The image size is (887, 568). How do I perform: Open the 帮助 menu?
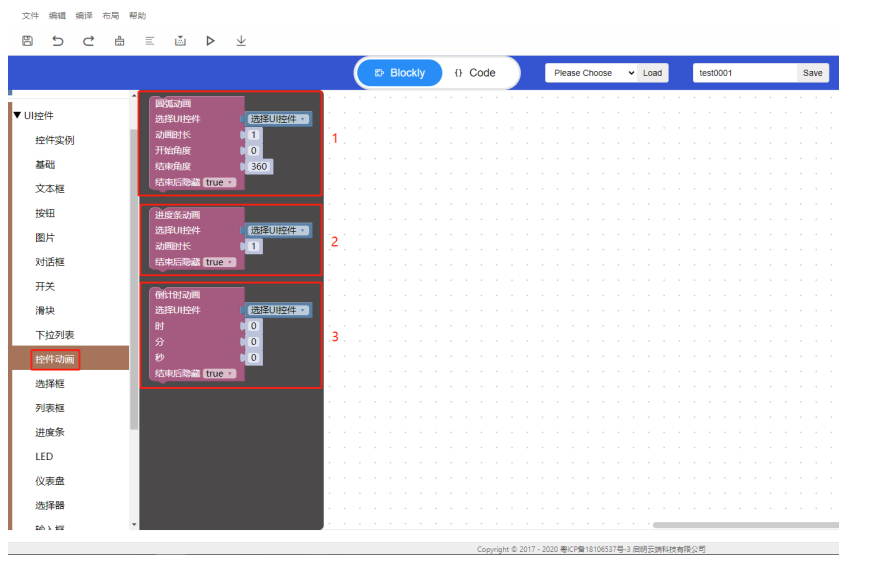[137, 15]
